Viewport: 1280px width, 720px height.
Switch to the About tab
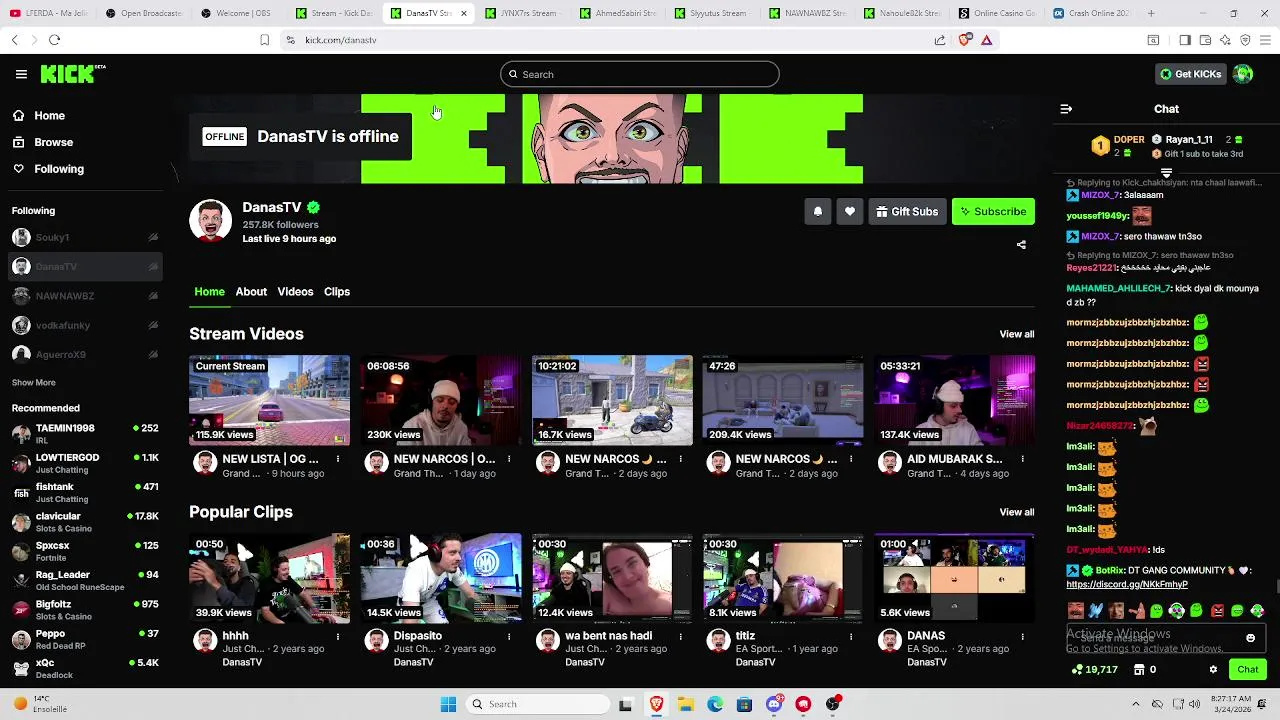pyautogui.click(x=251, y=291)
